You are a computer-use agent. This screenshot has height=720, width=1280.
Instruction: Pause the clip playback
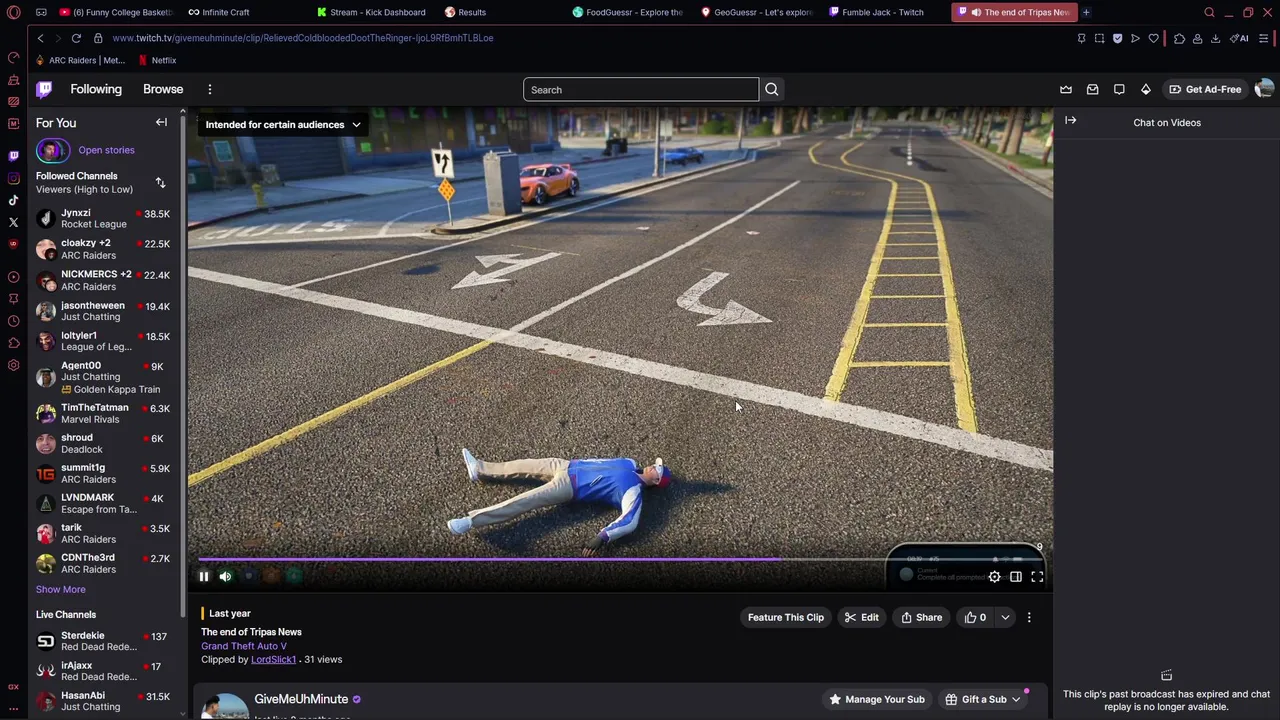(203, 576)
